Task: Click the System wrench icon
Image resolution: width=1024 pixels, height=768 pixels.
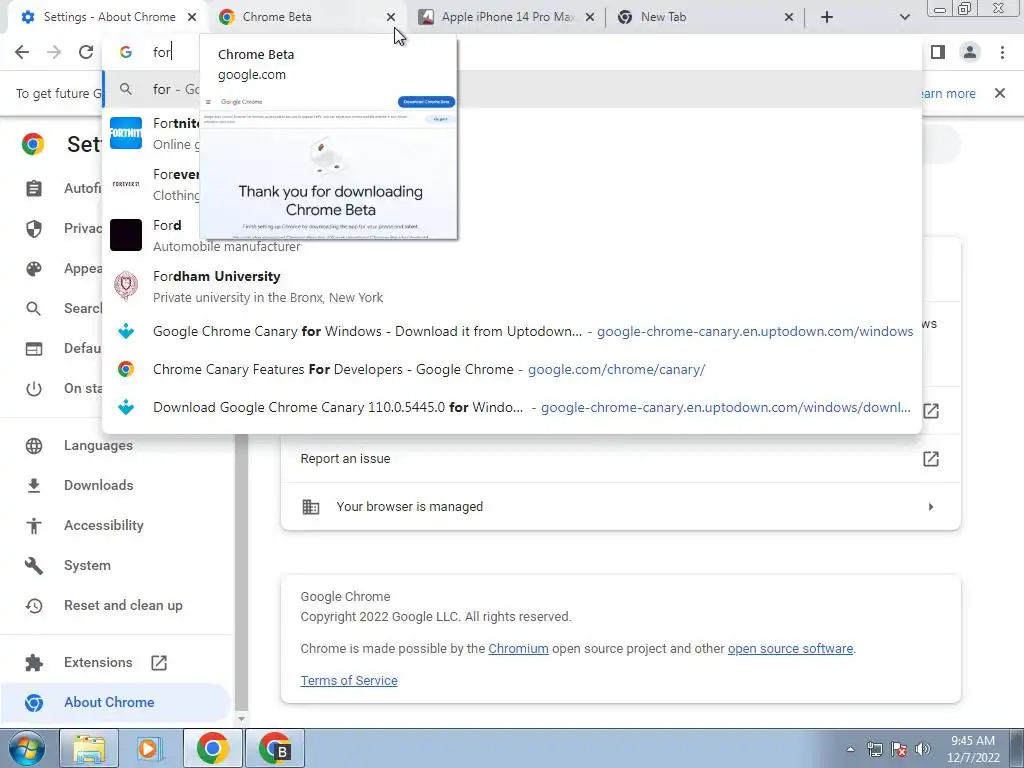Action: (34, 566)
